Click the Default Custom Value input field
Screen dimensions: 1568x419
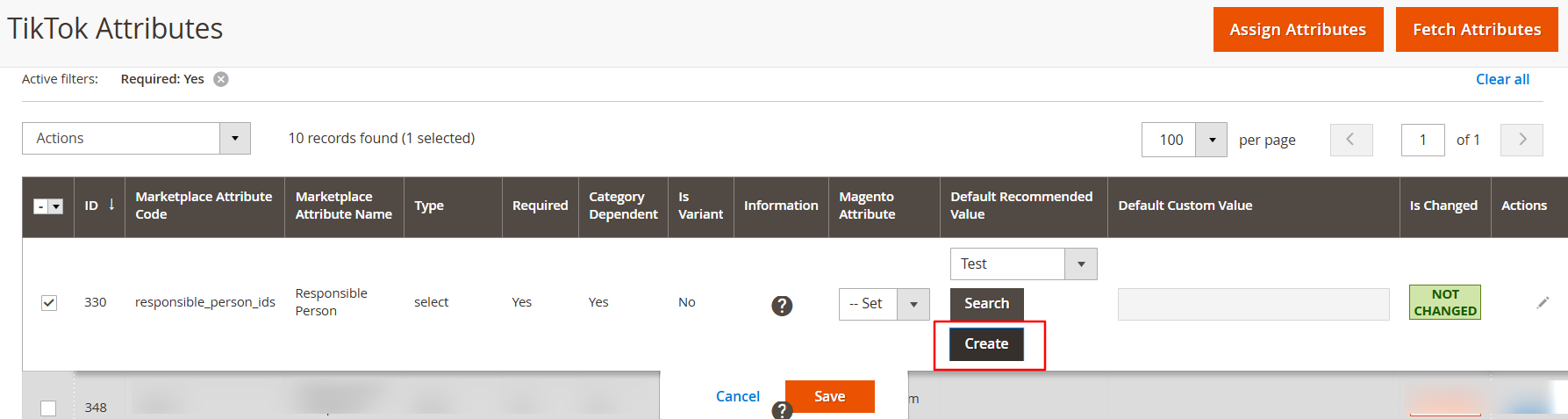click(x=1252, y=304)
